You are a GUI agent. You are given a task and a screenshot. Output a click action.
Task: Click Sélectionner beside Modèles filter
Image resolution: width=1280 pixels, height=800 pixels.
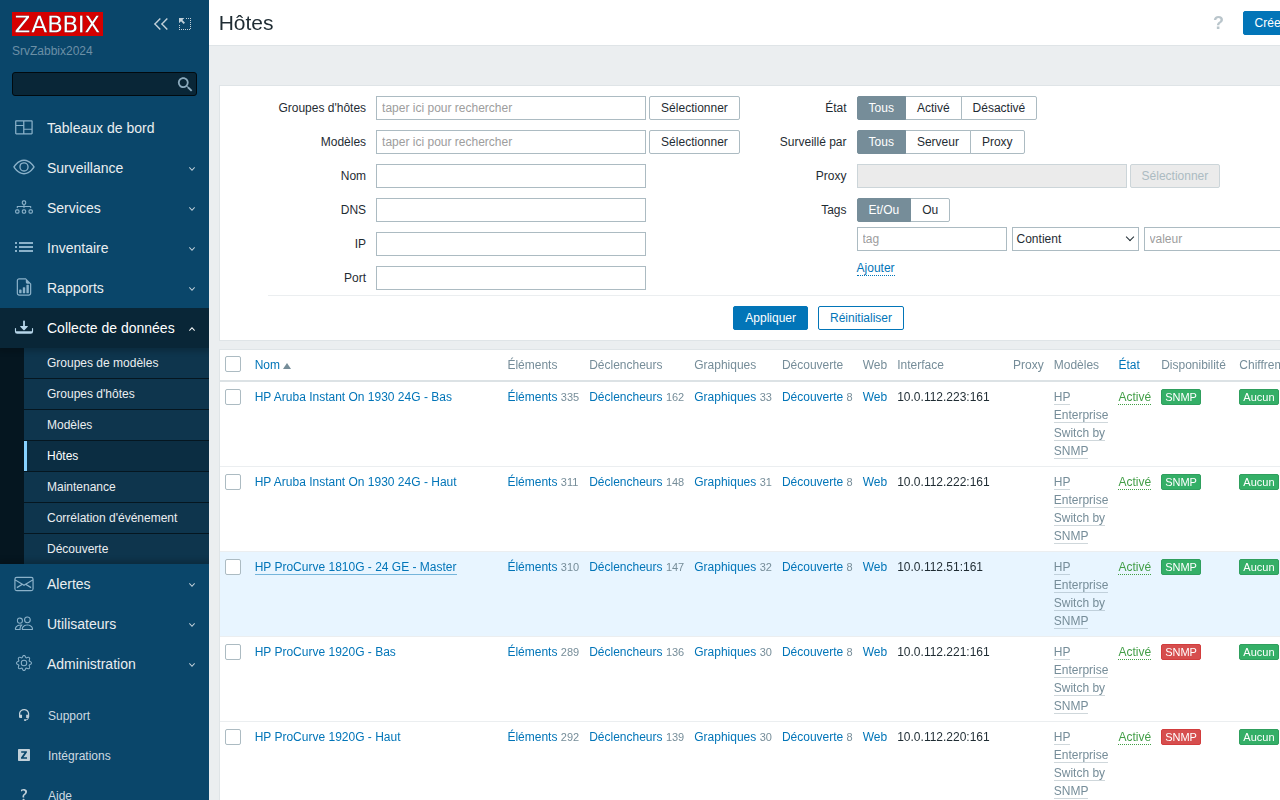click(x=694, y=142)
